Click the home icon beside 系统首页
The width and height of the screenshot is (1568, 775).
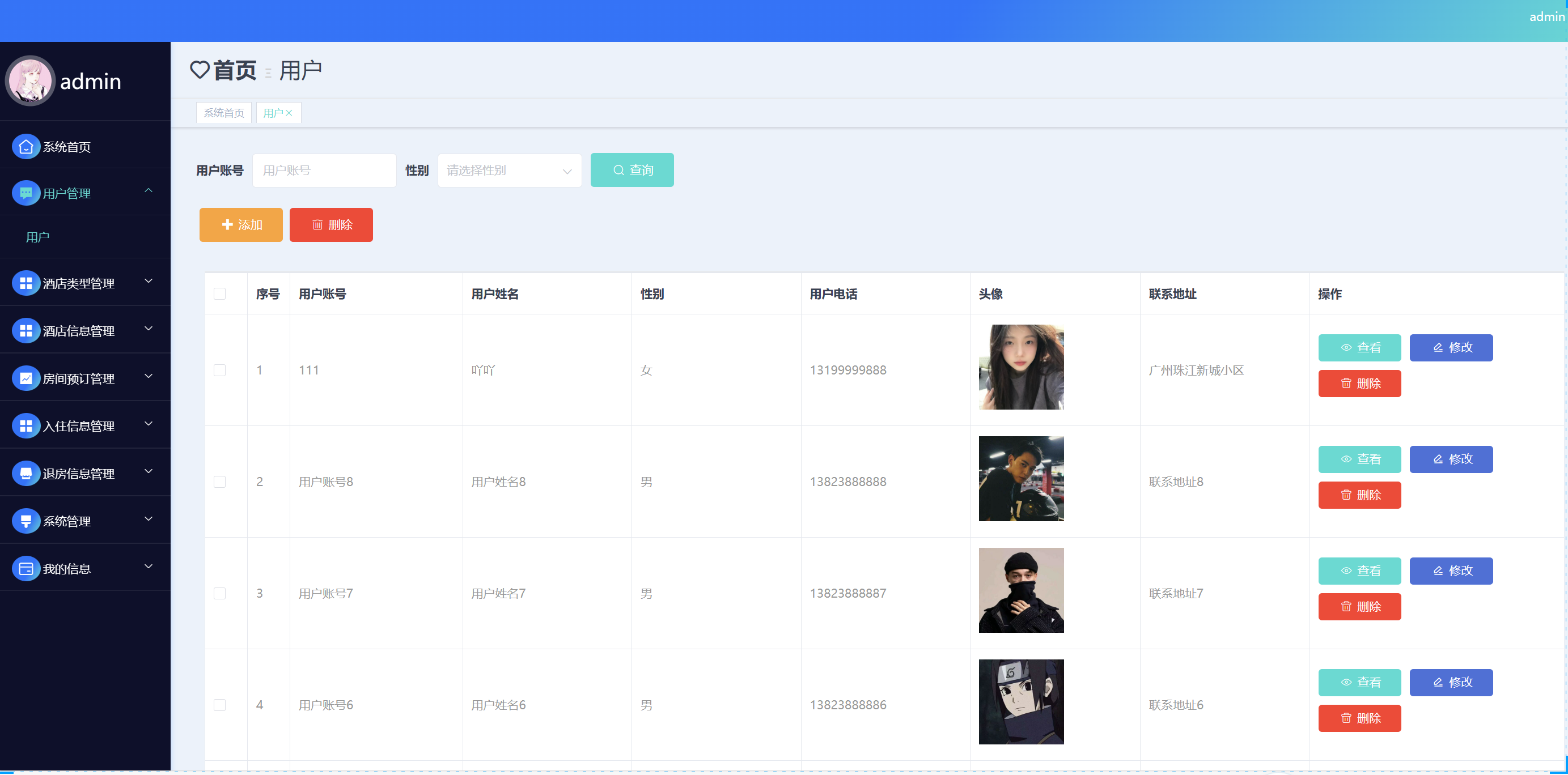click(26, 147)
